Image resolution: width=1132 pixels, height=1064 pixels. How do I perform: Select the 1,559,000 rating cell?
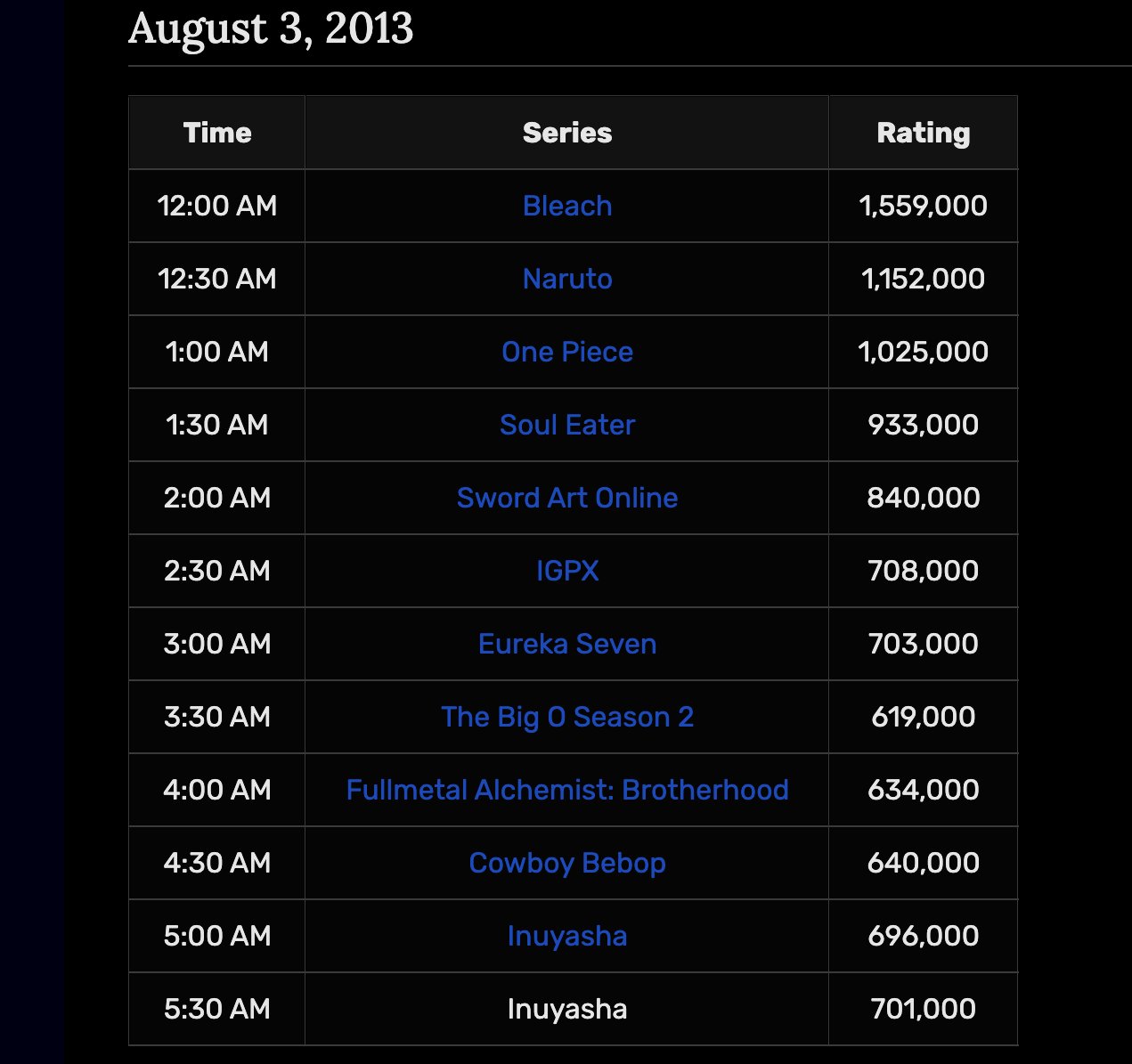tap(924, 206)
